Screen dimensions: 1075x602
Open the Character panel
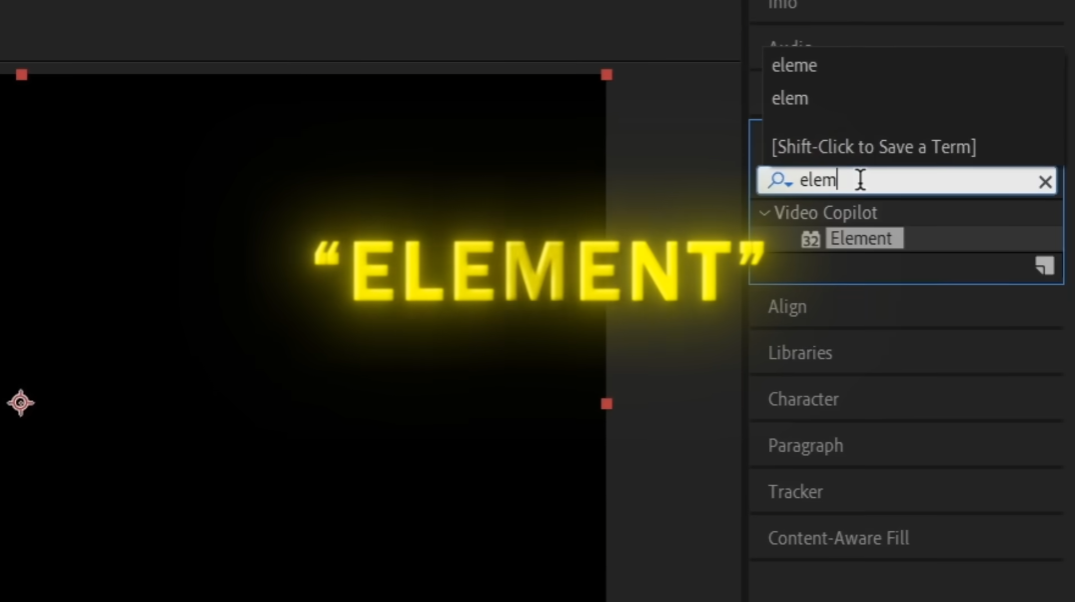tap(803, 399)
